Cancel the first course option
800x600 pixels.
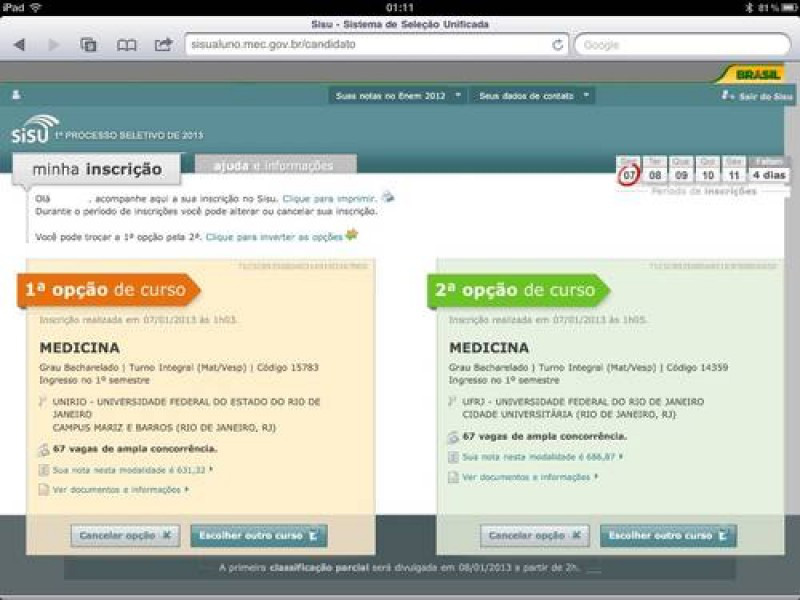tap(126, 536)
